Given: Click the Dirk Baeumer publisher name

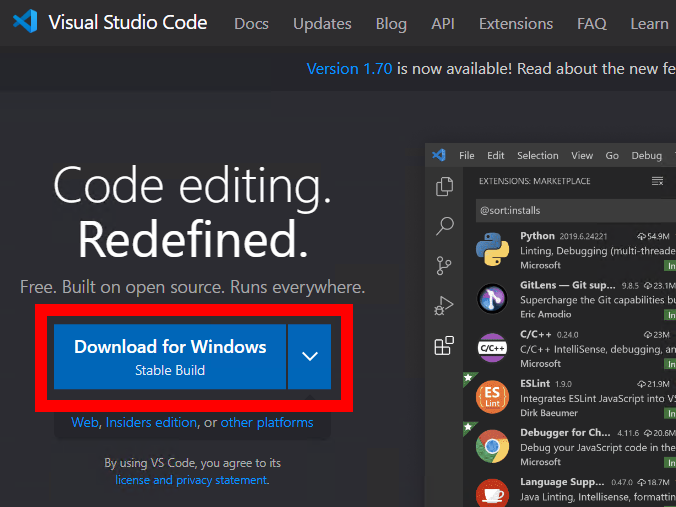Looking at the screenshot, I should pos(549,413).
